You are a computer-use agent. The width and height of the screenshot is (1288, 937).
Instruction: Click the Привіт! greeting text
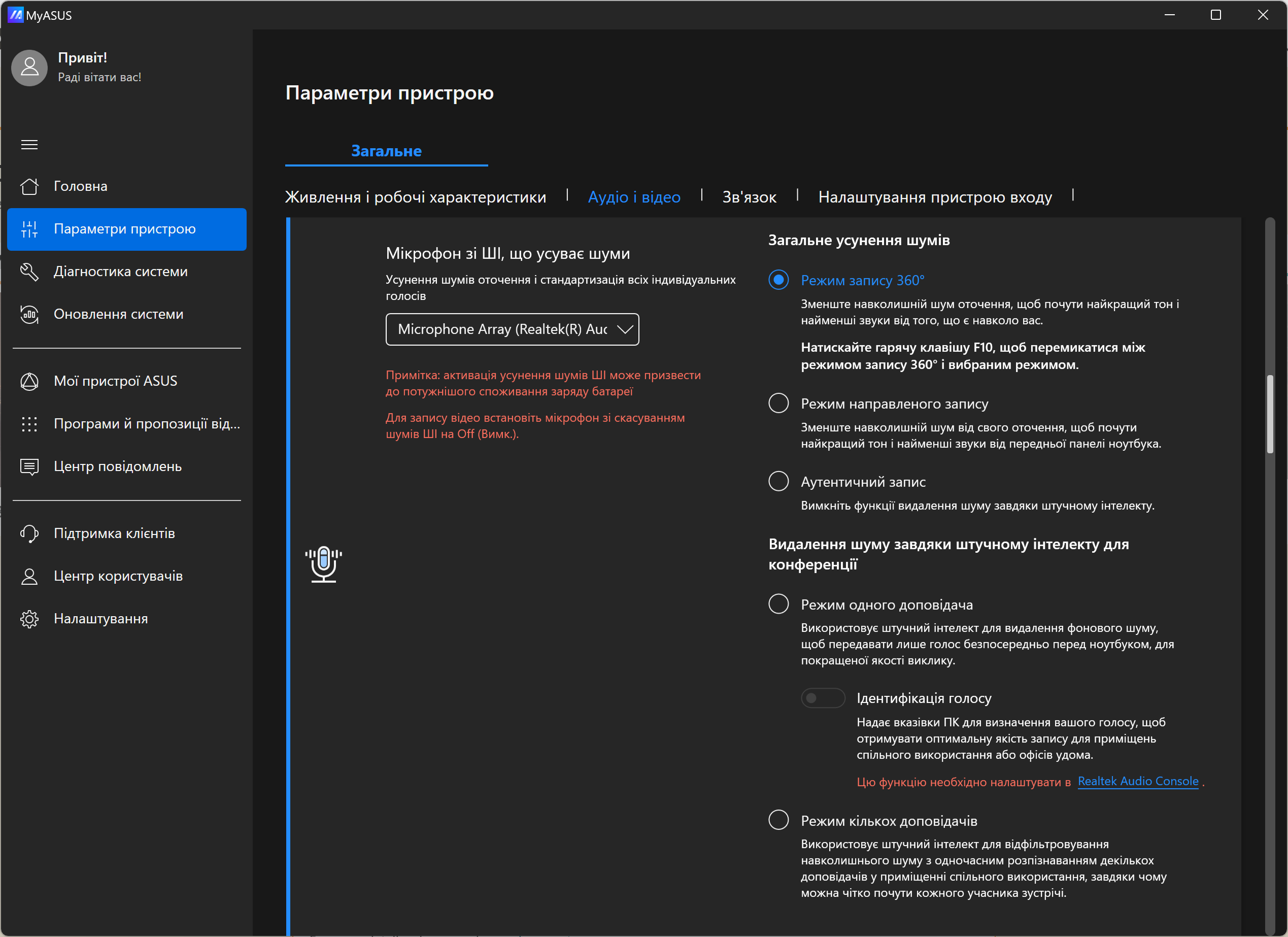pos(82,57)
